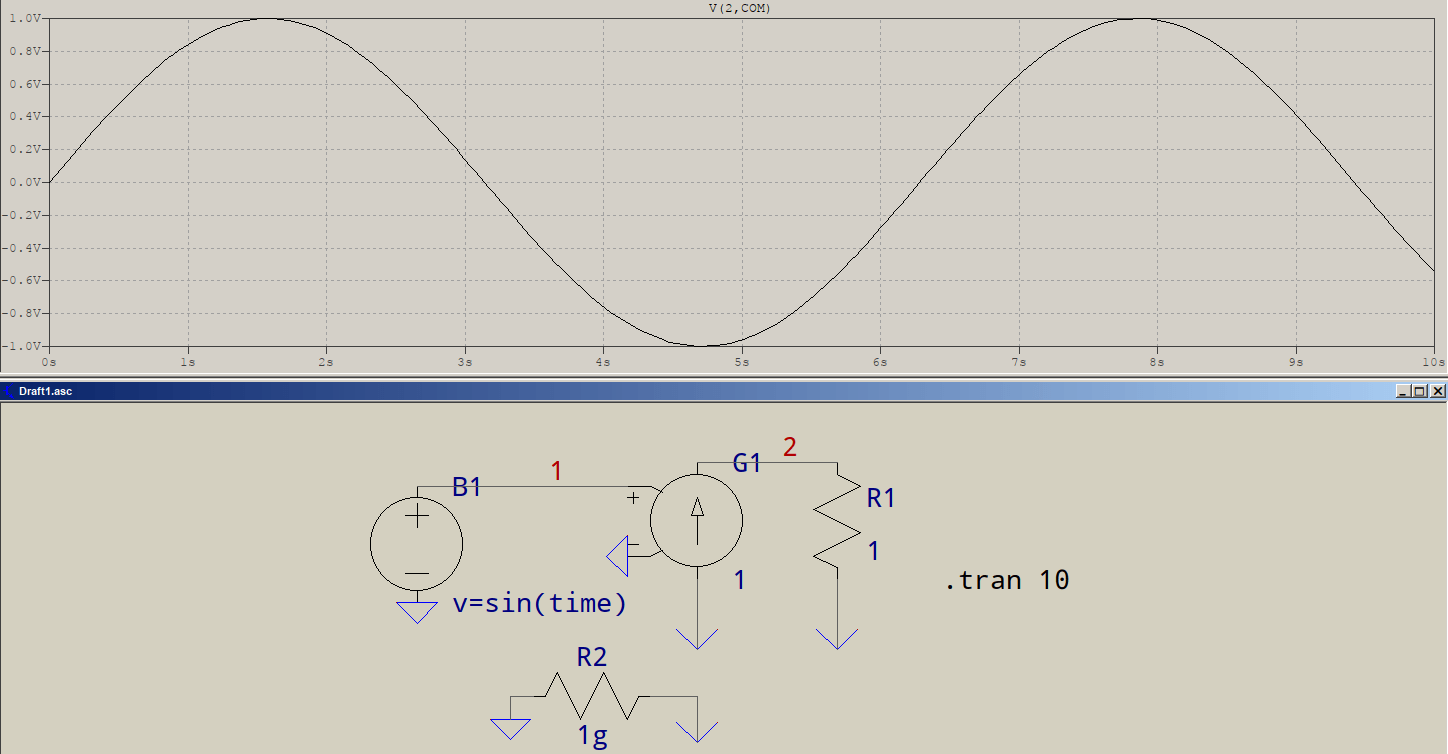Click the -0.6V label on vertical axis
The height and width of the screenshot is (754, 1448).
click(24, 281)
